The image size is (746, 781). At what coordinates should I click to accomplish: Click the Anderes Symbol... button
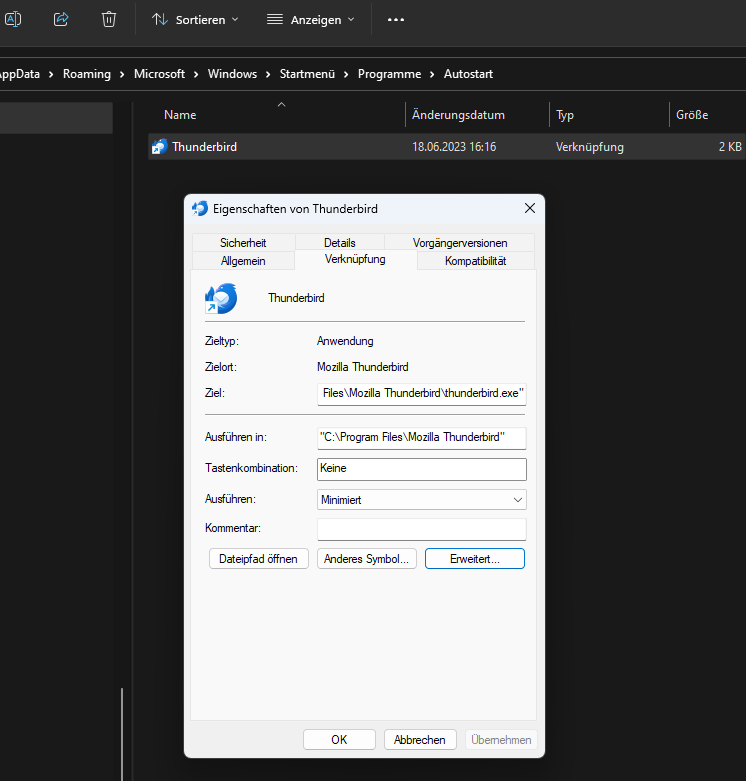367,559
